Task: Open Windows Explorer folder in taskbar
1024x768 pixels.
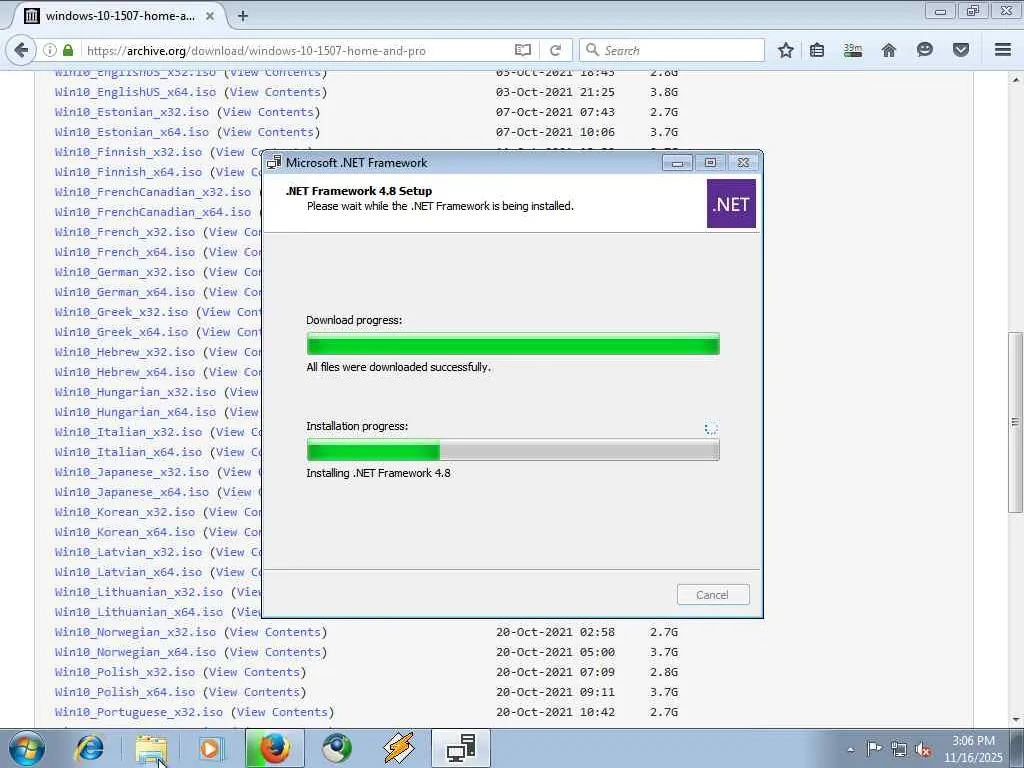Action: 151,748
